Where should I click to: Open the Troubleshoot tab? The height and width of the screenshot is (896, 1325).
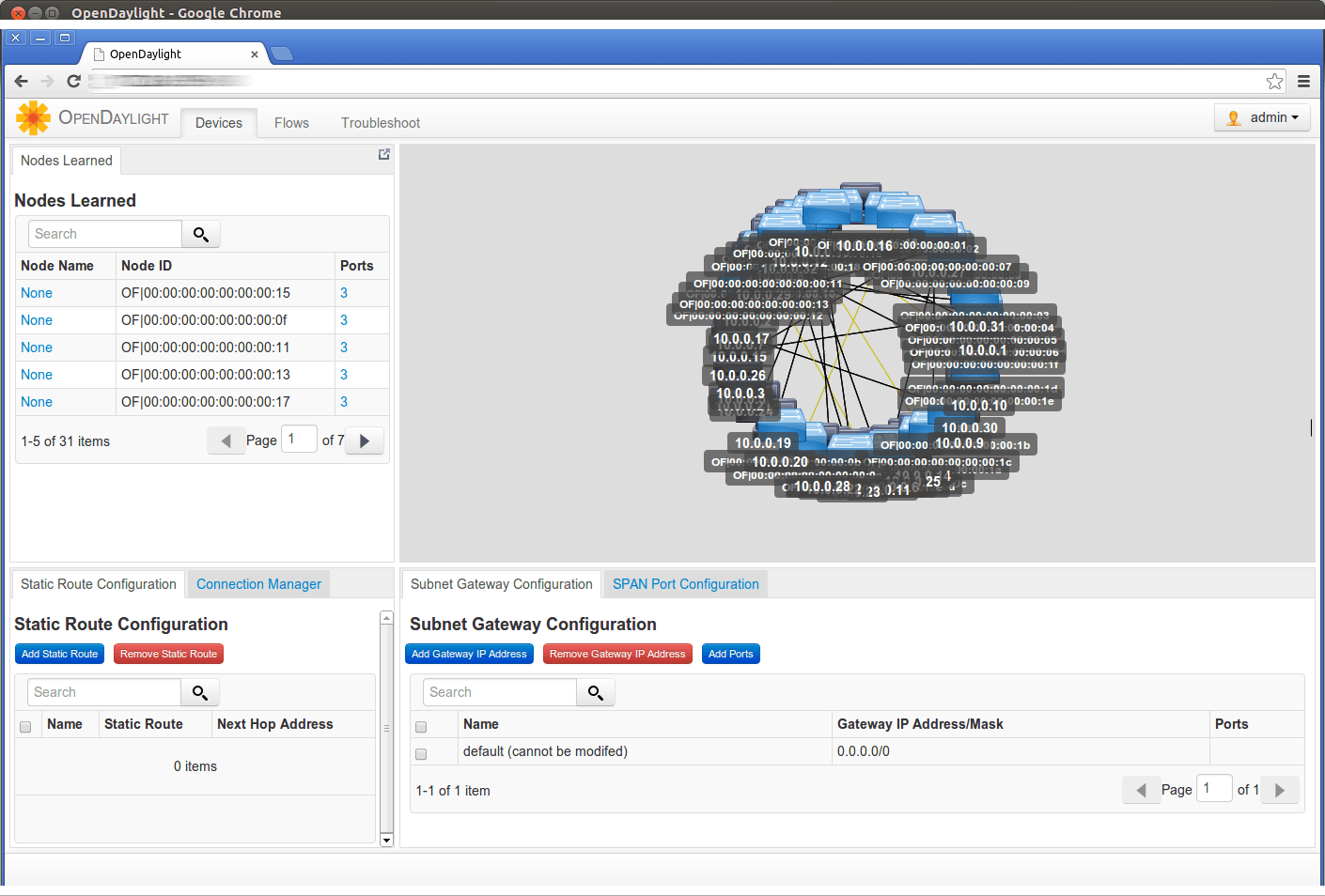(381, 123)
